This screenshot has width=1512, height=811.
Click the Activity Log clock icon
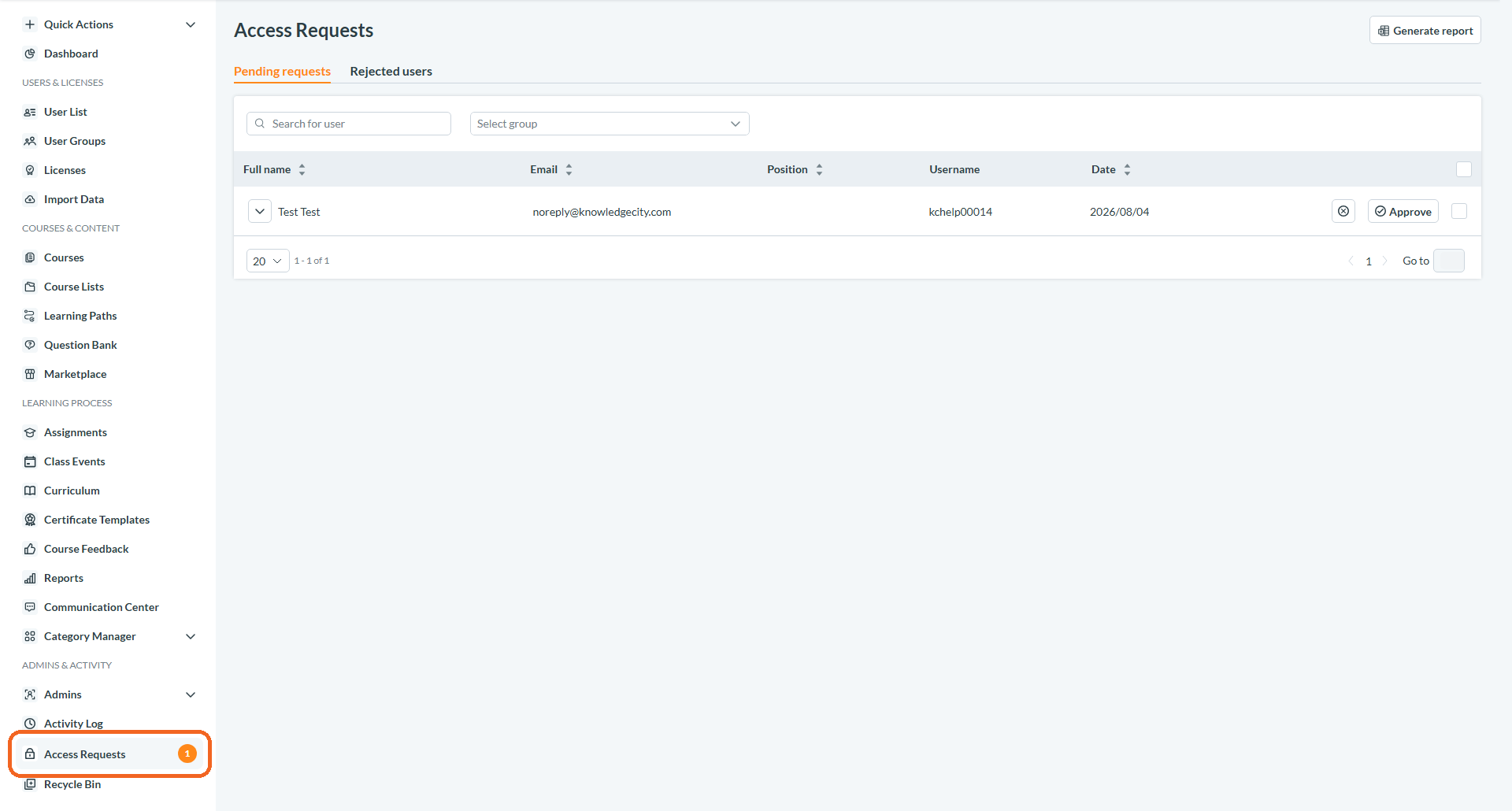click(30, 724)
